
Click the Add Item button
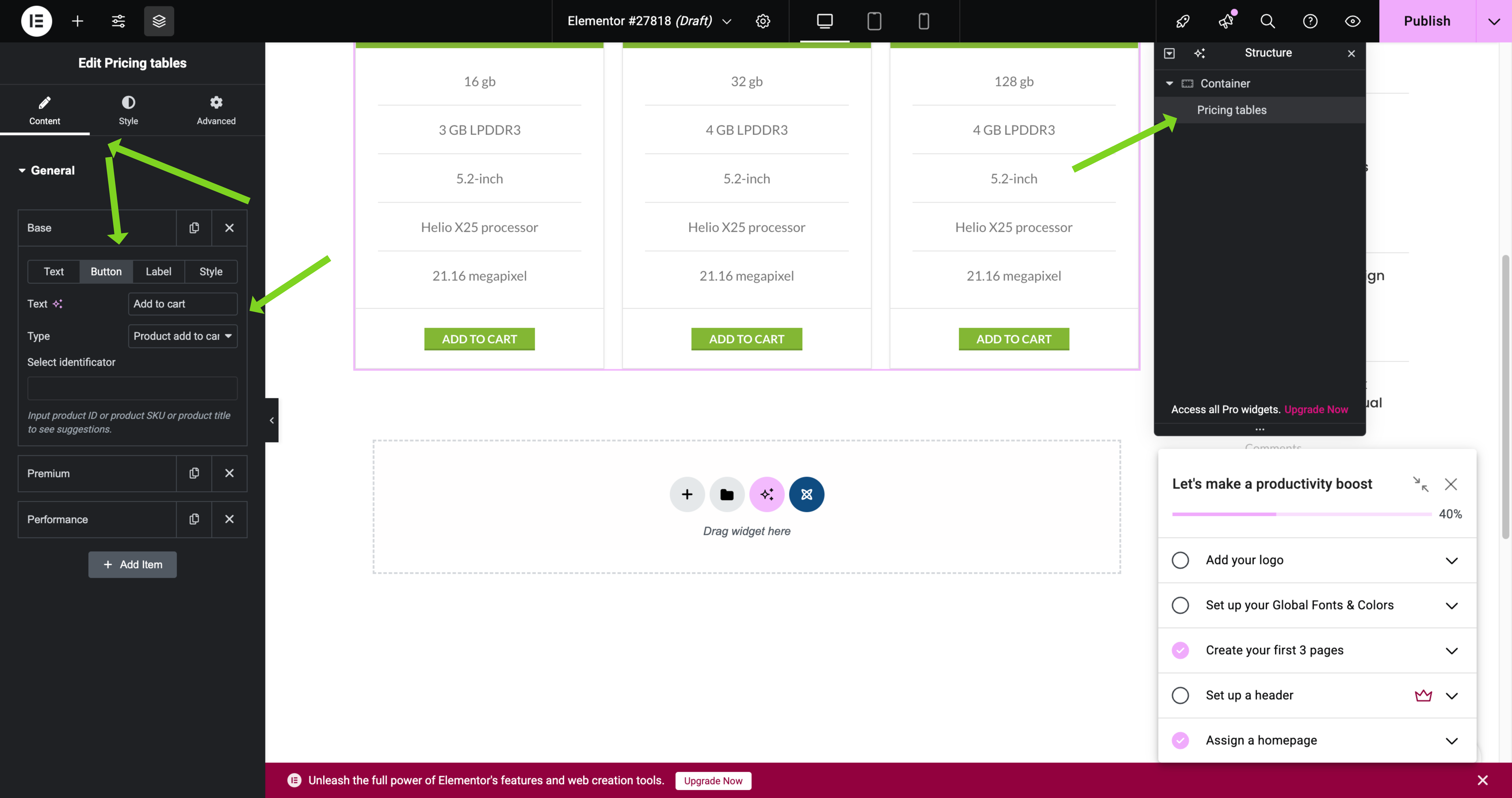133,564
